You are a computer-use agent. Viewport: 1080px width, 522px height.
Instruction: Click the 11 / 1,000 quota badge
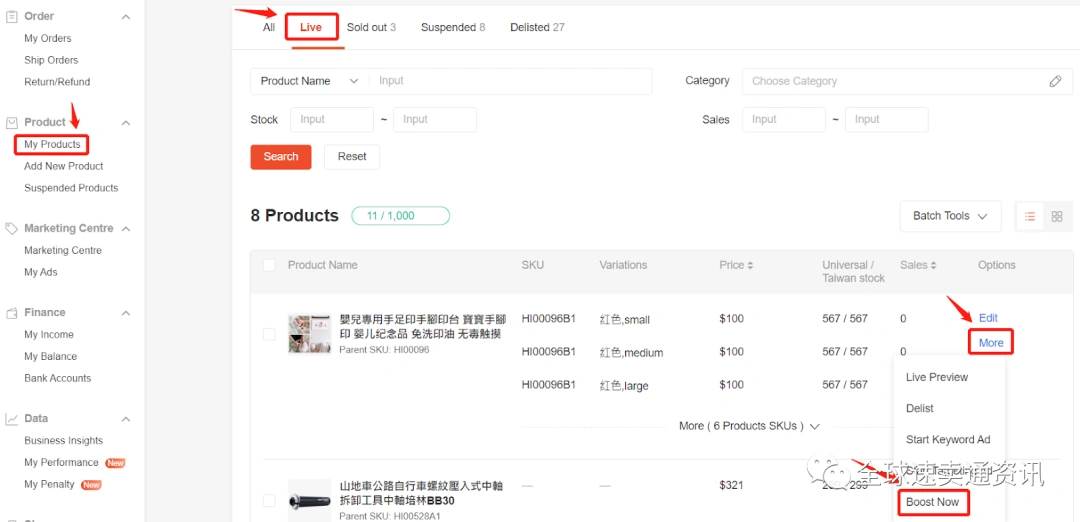[x=400, y=216]
